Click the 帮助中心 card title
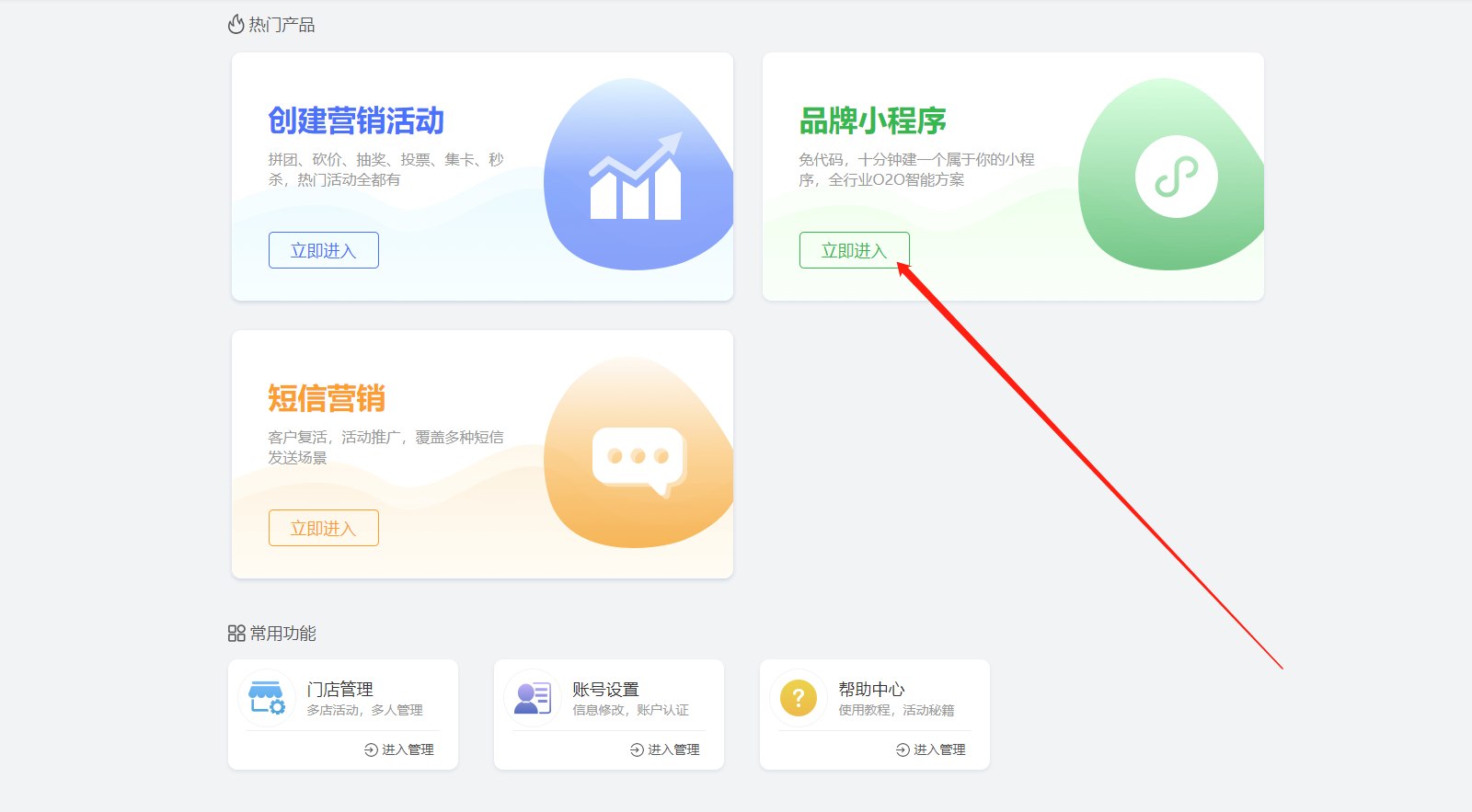 coord(871,689)
